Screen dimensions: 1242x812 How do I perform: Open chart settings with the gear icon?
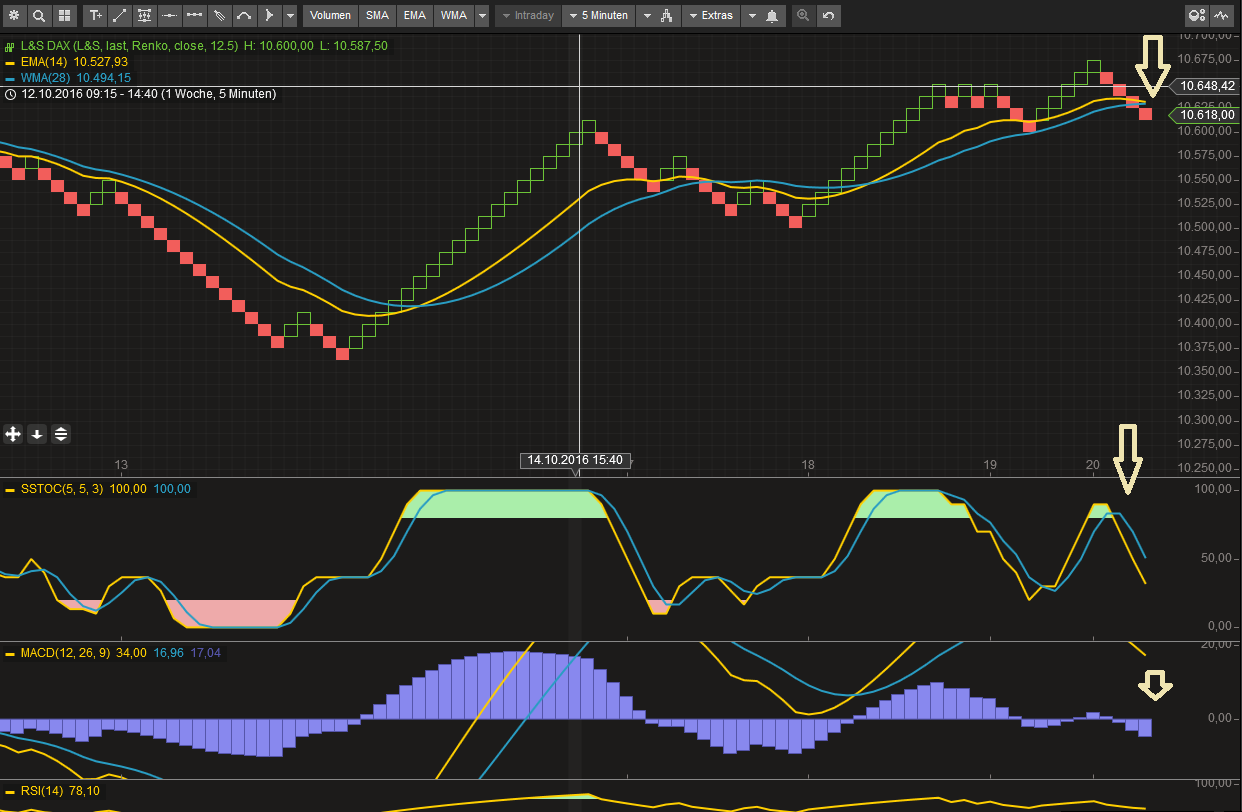point(14,15)
